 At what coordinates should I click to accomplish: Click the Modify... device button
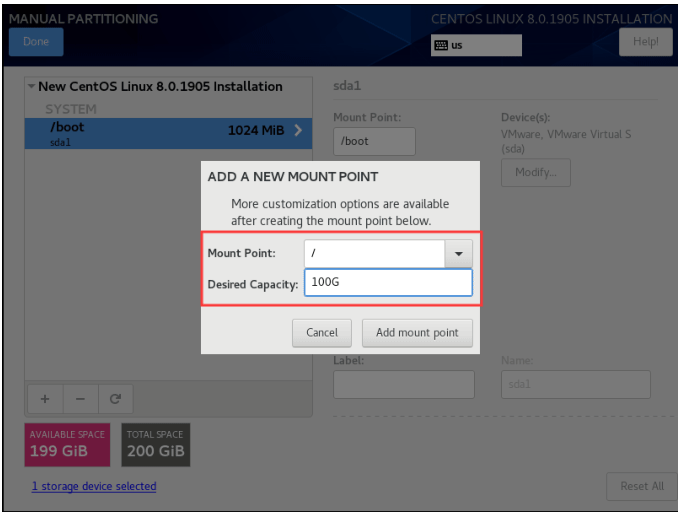(535, 172)
